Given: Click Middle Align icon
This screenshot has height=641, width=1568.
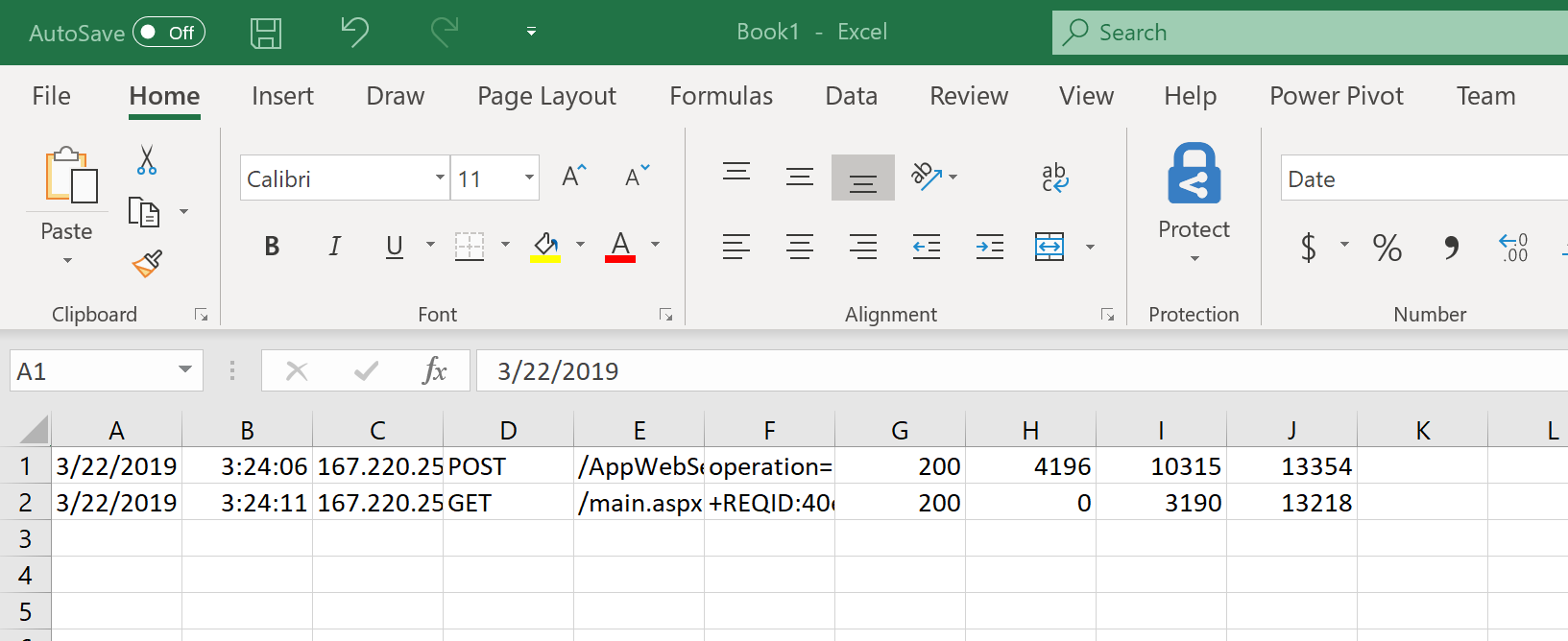Looking at the screenshot, I should [x=800, y=177].
